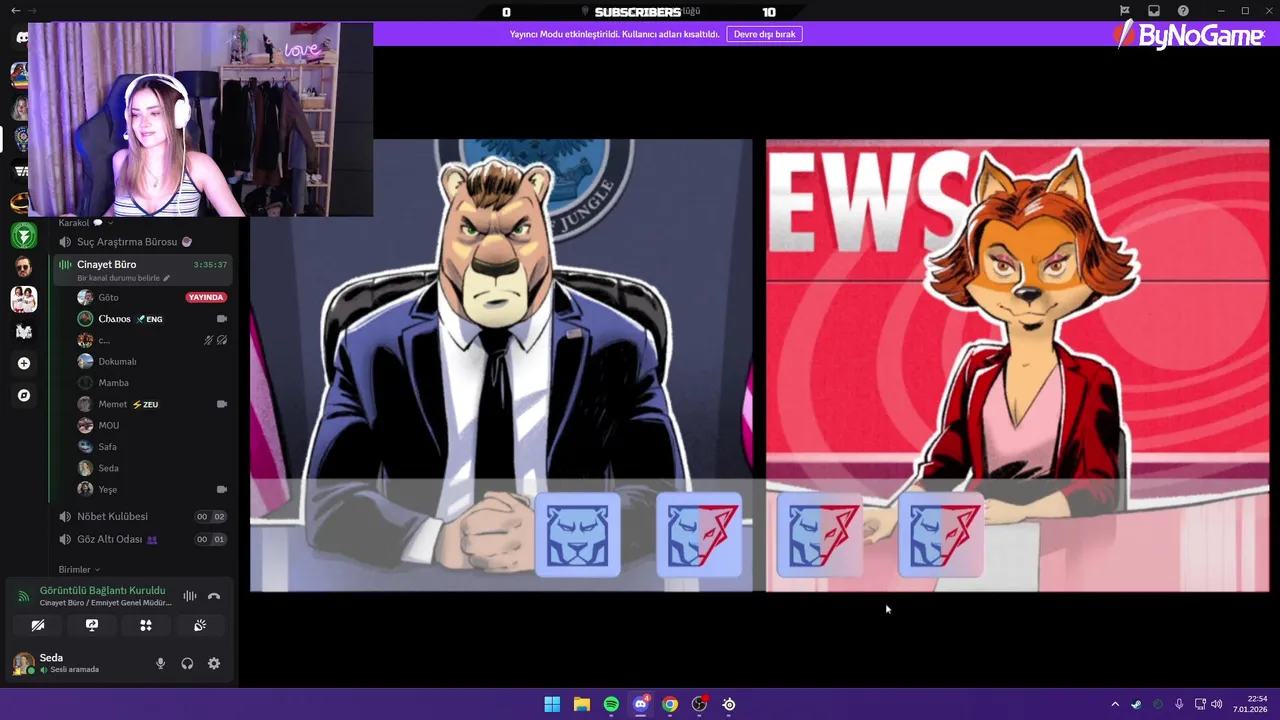Click the flag icon in Discord title bar

coord(1124,11)
